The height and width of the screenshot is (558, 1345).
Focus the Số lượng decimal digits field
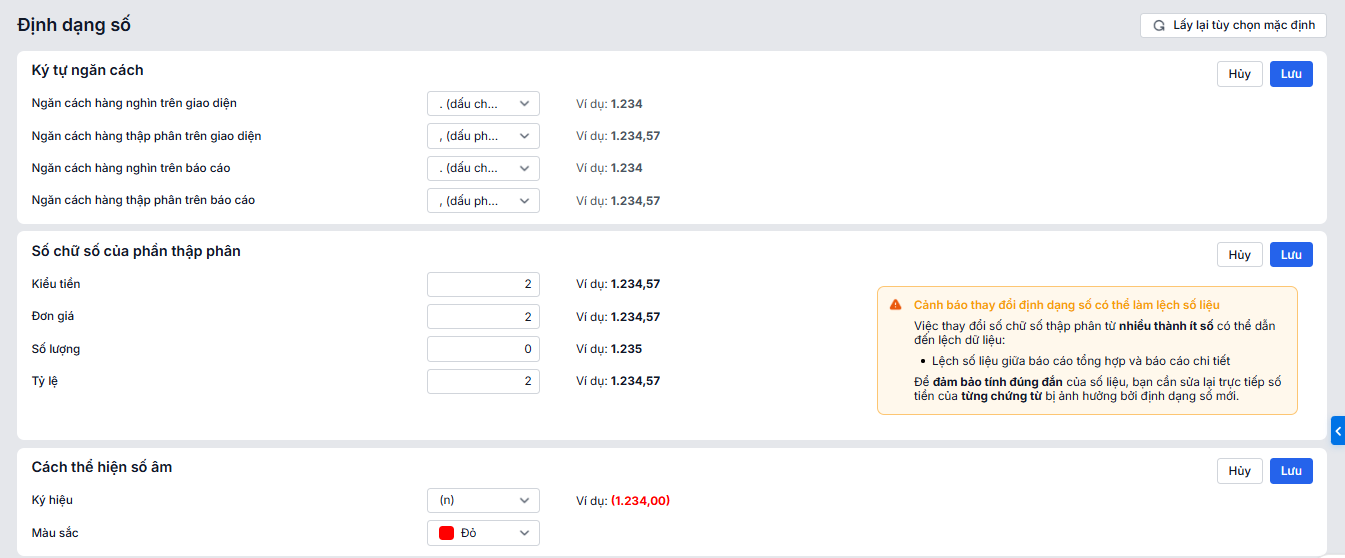483,349
